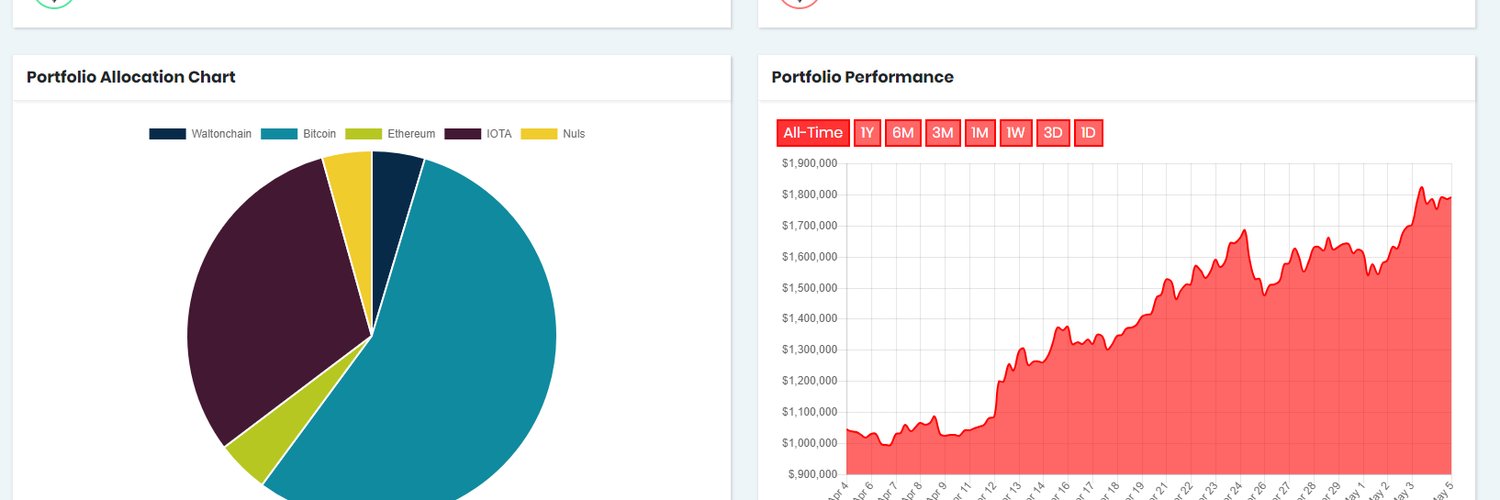Click the performance chart peak near May 3
Image resolution: width=1500 pixels, height=500 pixels.
tap(1421, 187)
